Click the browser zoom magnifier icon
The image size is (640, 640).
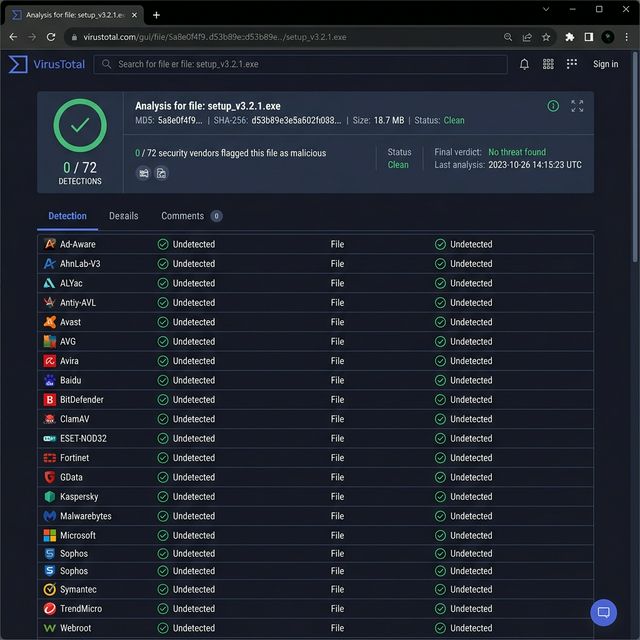[x=508, y=37]
